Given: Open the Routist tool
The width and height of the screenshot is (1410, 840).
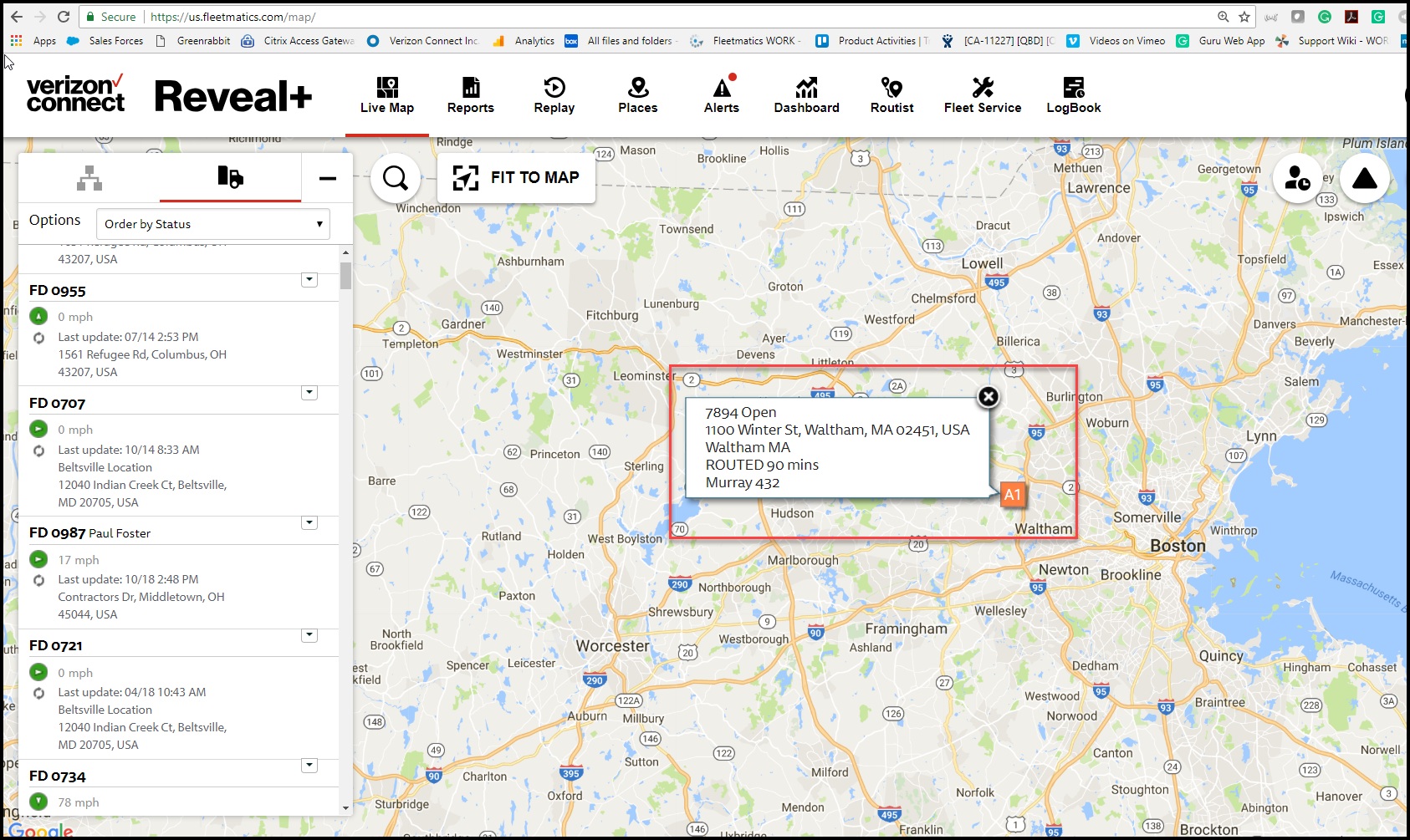Looking at the screenshot, I should pos(892,94).
